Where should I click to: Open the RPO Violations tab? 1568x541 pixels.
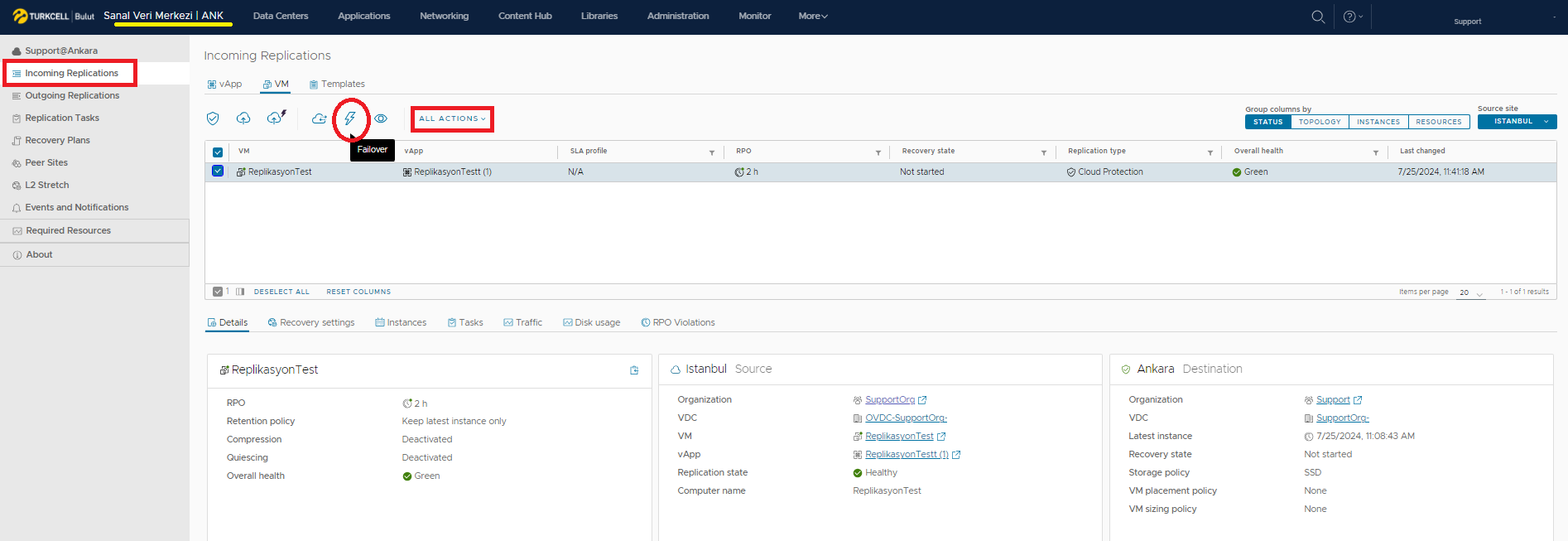pyautogui.click(x=678, y=323)
